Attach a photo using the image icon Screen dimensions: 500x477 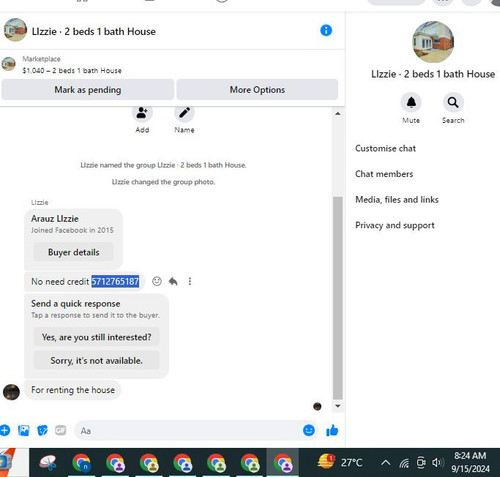click(23, 430)
